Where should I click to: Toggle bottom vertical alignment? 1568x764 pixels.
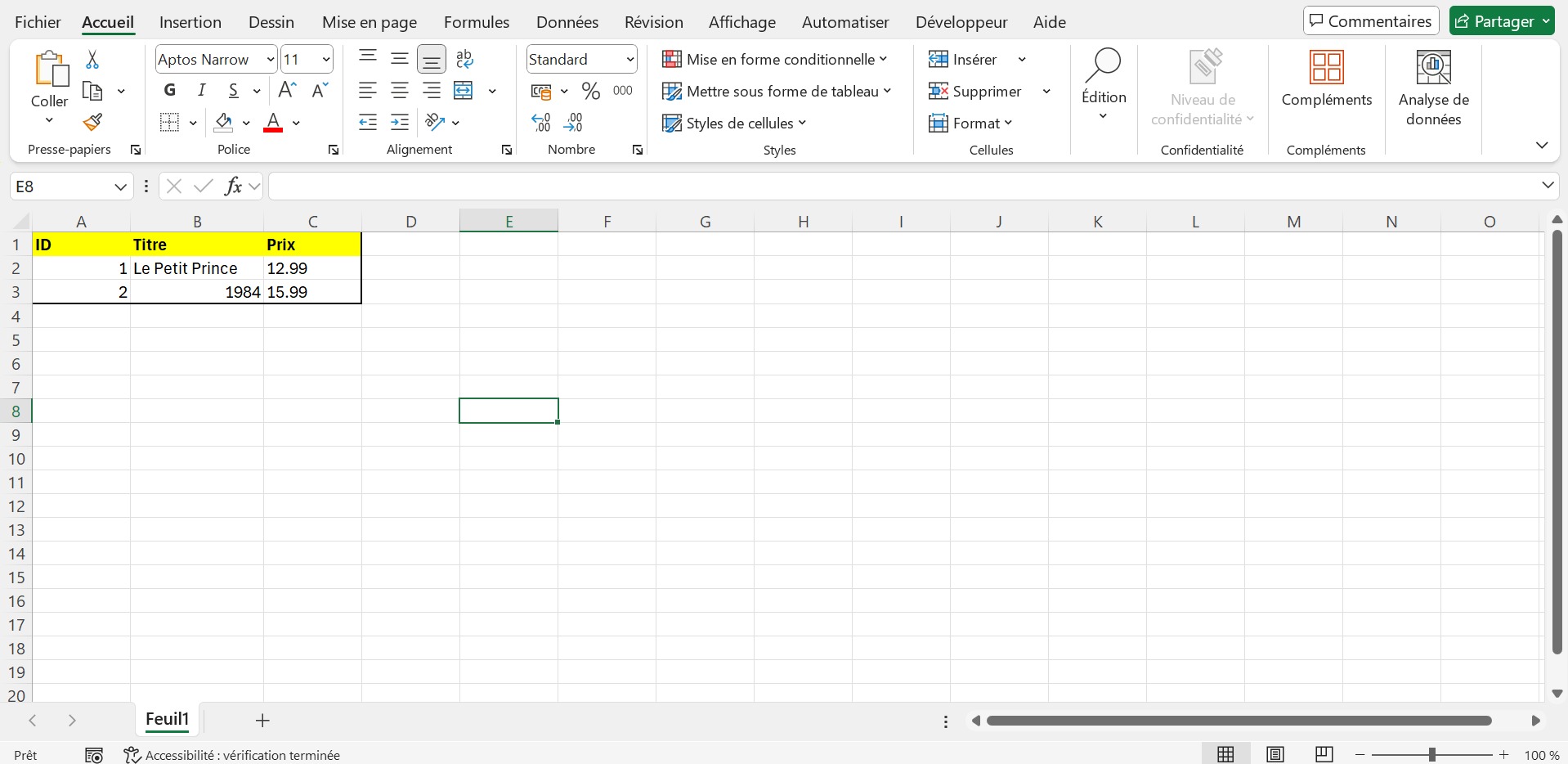tap(432, 59)
